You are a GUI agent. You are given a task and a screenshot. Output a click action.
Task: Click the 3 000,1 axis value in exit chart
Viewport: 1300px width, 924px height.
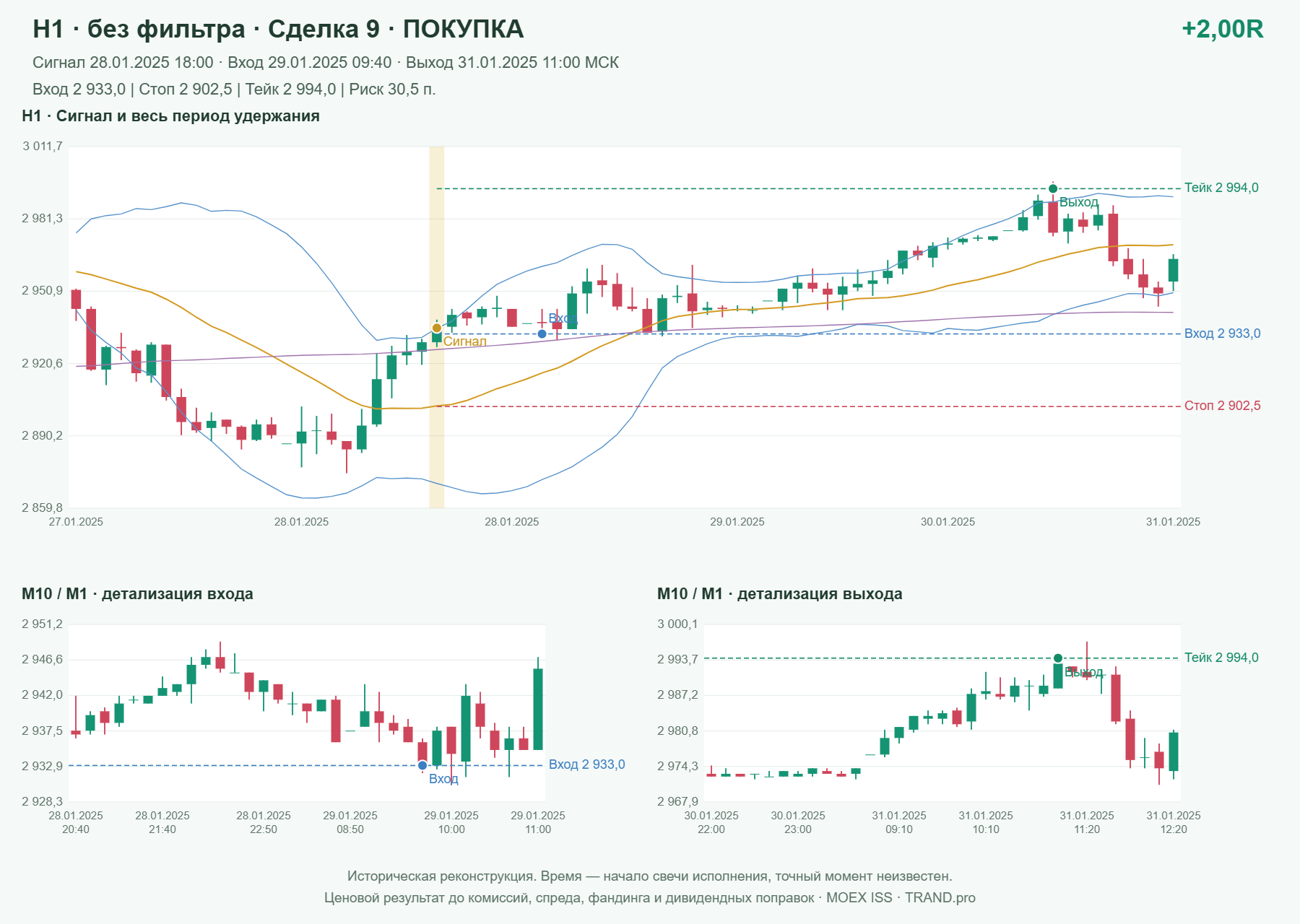click(x=677, y=624)
